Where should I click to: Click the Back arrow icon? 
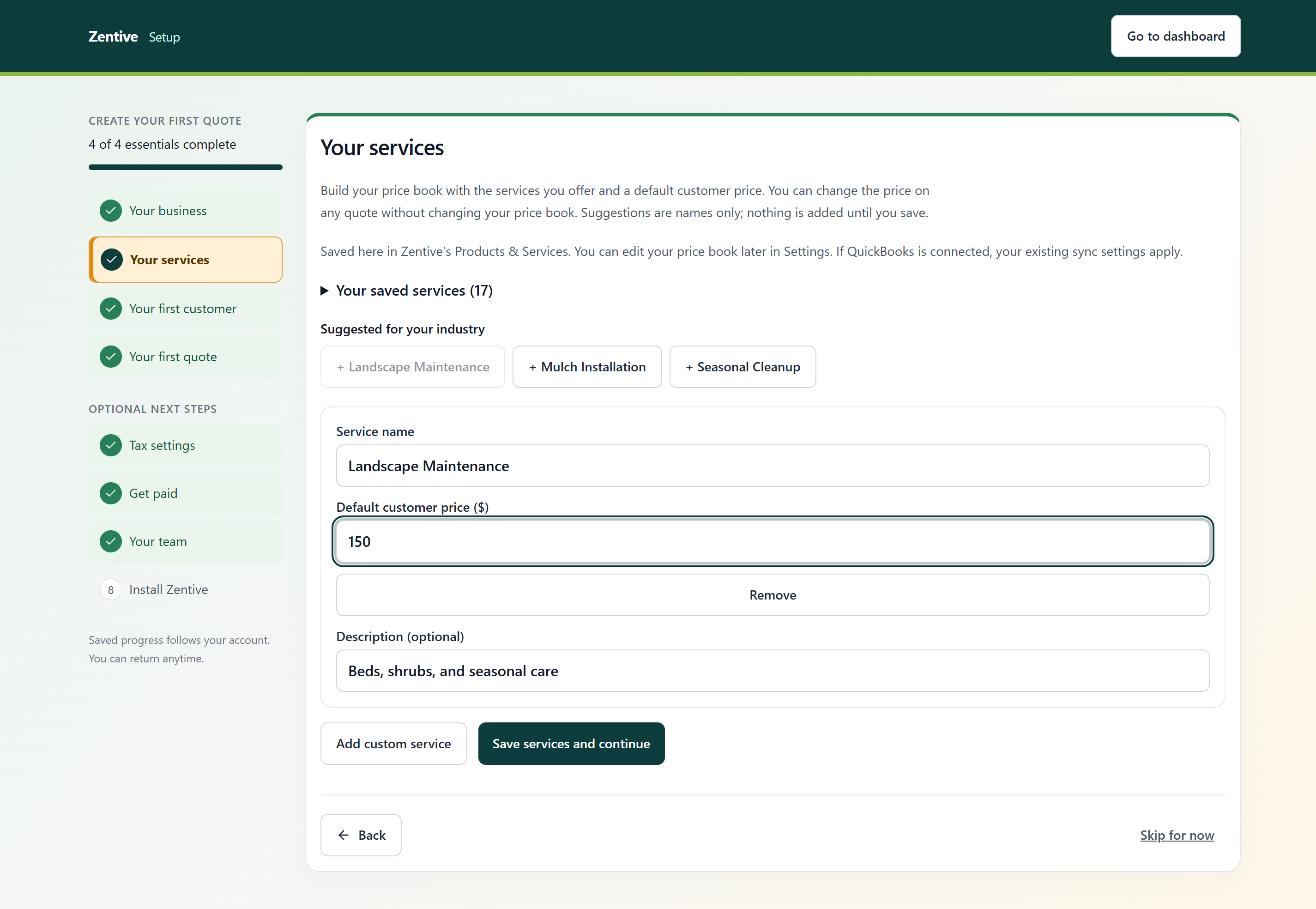343,835
